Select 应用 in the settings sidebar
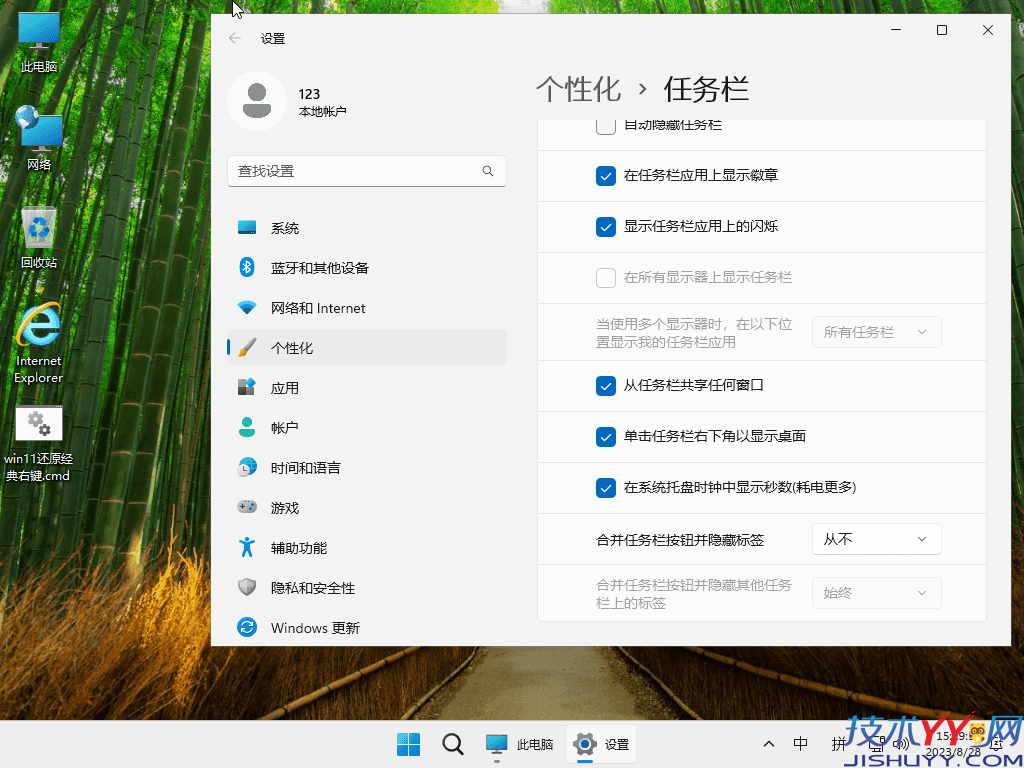This screenshot has width=1024, height=768. [x=285, y=387]
